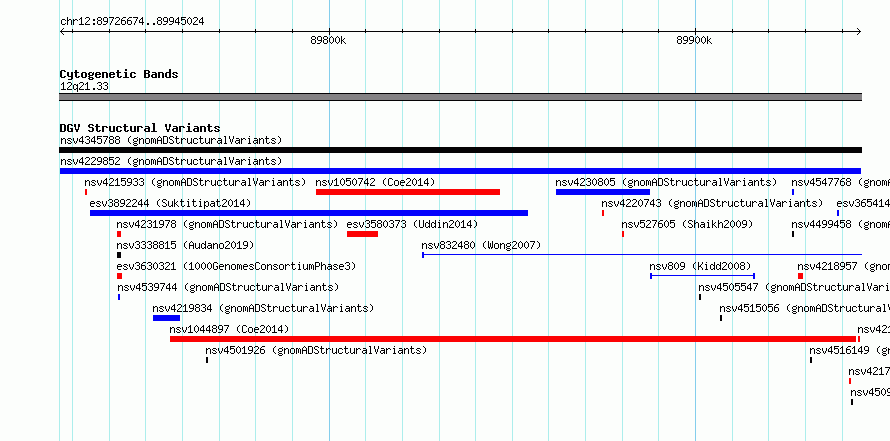Click the 89800k ruler position label
The height and width of the screenshot is (441, 890).
point(328,40)
